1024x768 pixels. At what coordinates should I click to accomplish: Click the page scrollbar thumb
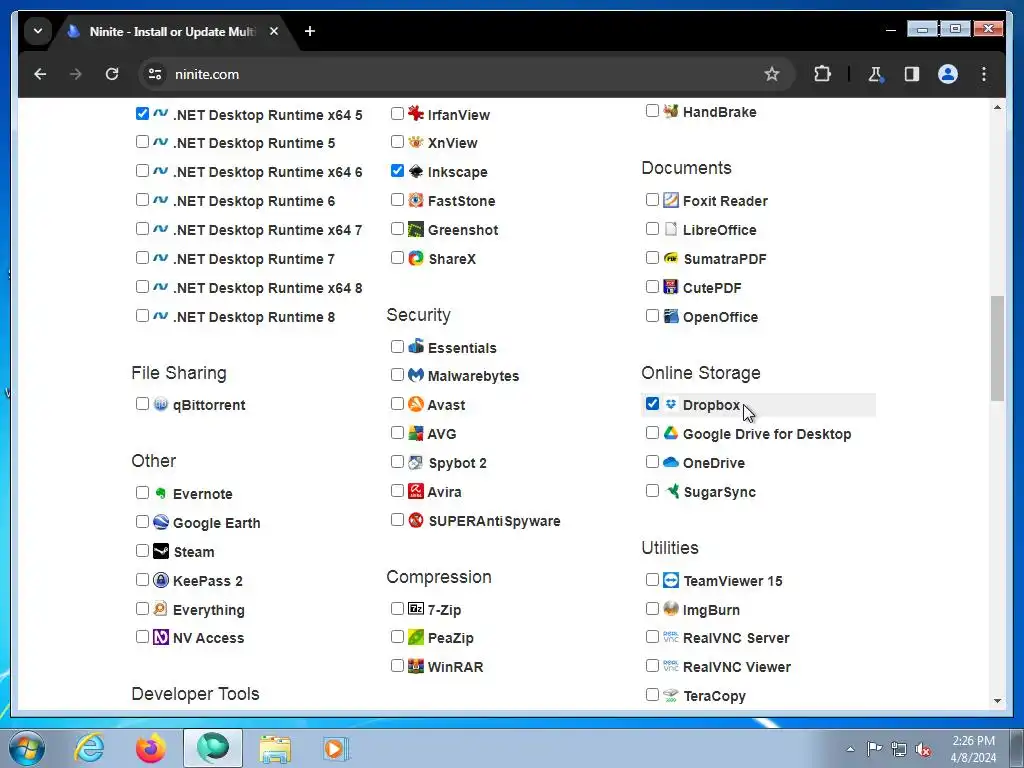[997, 348]
